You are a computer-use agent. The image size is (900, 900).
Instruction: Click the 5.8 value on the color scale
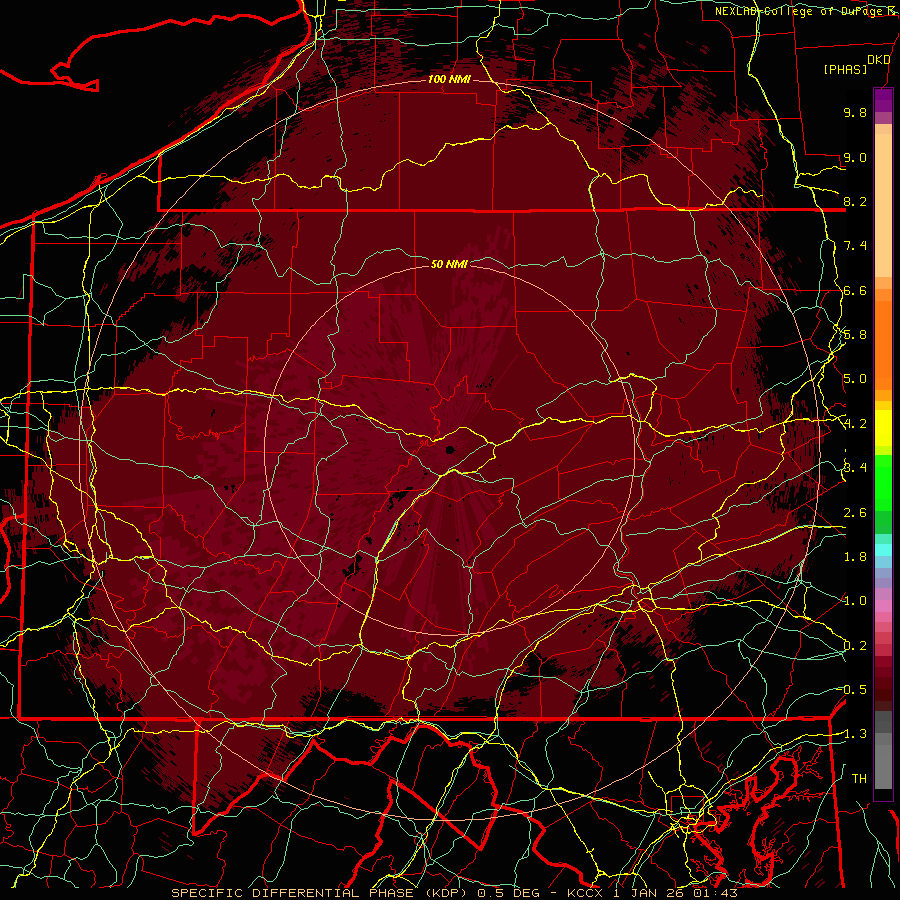855,335
